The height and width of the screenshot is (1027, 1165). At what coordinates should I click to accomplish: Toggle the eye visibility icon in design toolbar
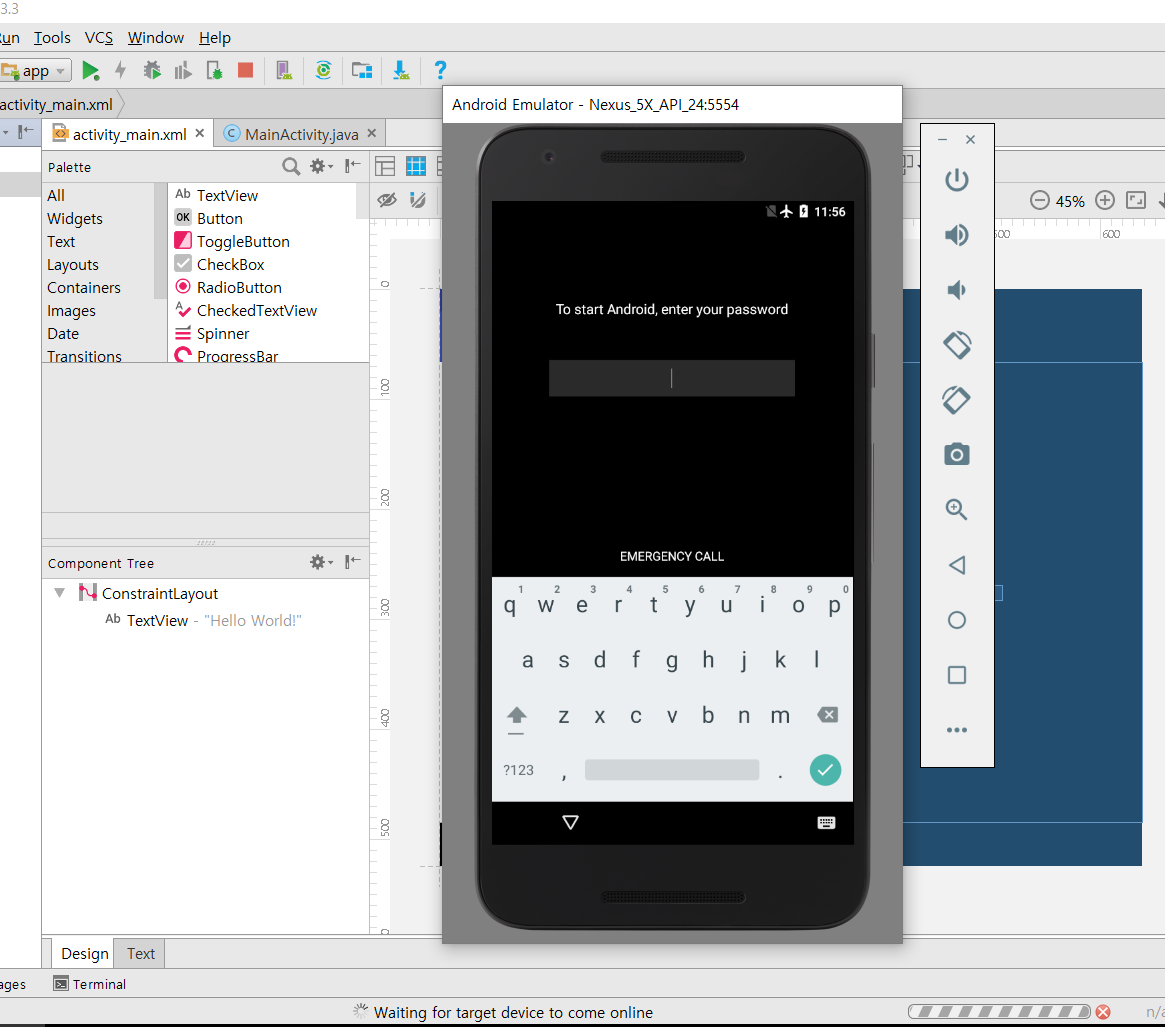(x=387, y=200)
